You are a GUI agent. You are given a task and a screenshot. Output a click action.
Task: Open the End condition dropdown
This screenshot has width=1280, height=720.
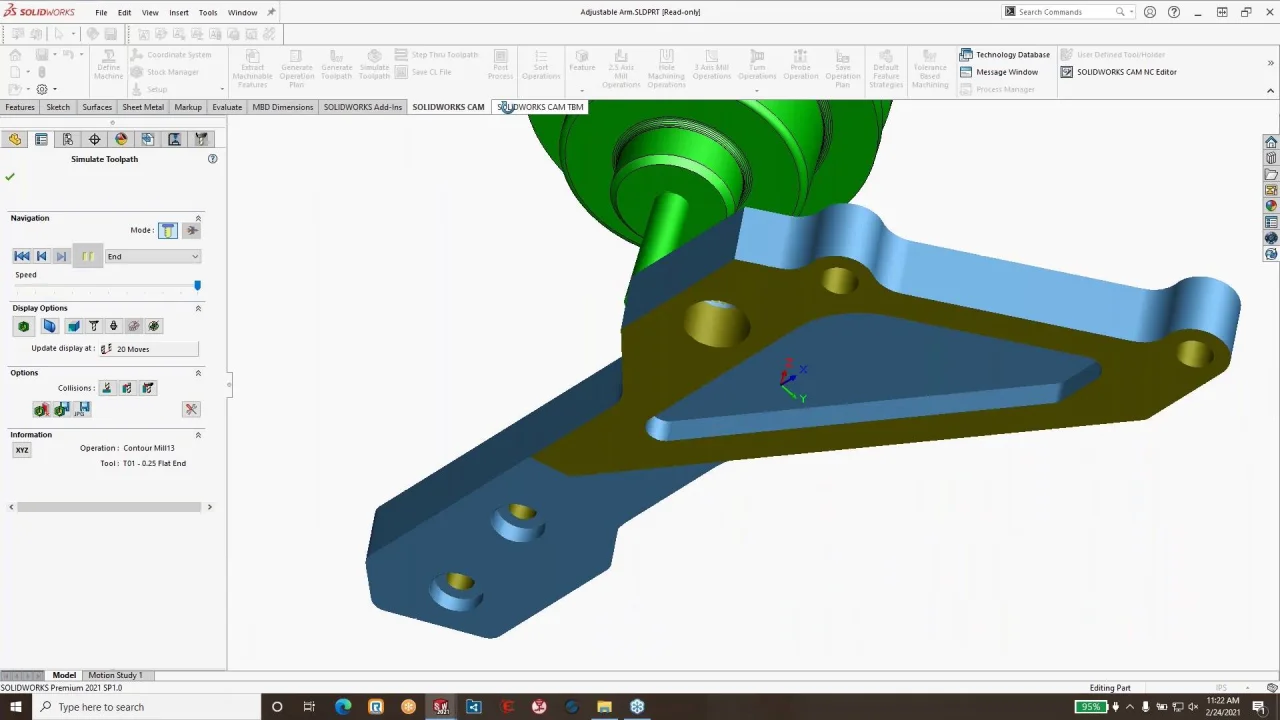pyautogui.click(x=153, y=257)
